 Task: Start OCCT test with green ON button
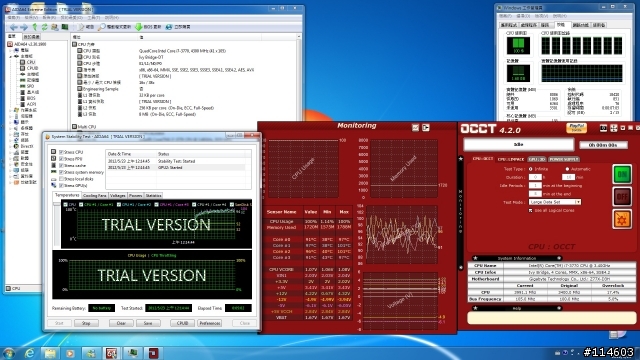coord(622,174)
